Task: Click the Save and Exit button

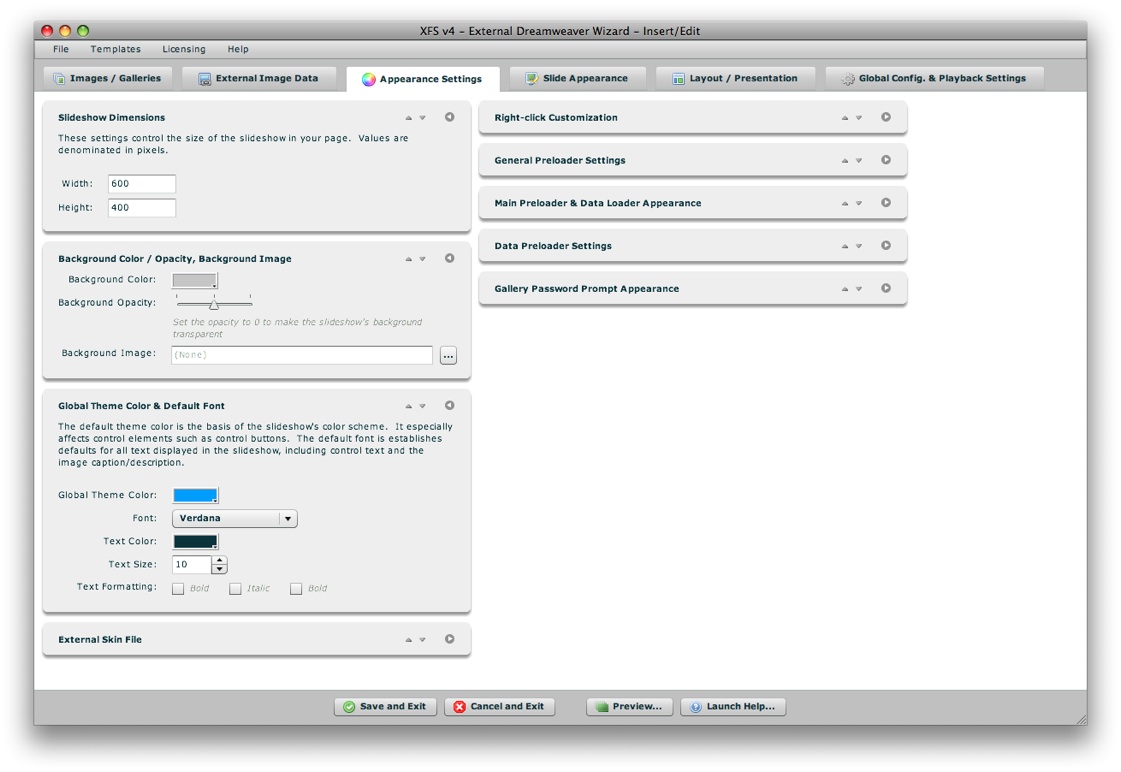Action: point(385,707)
